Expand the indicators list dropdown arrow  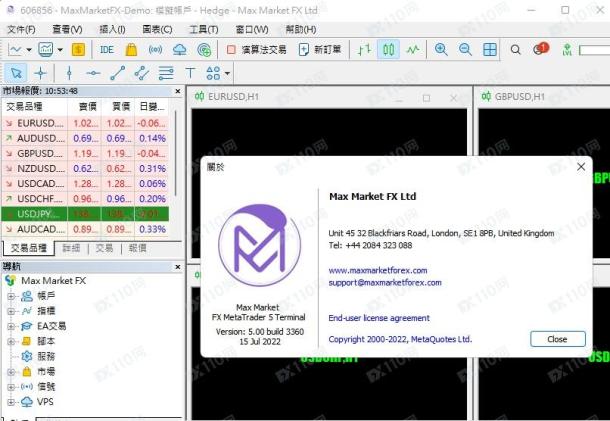coord(60,50)
